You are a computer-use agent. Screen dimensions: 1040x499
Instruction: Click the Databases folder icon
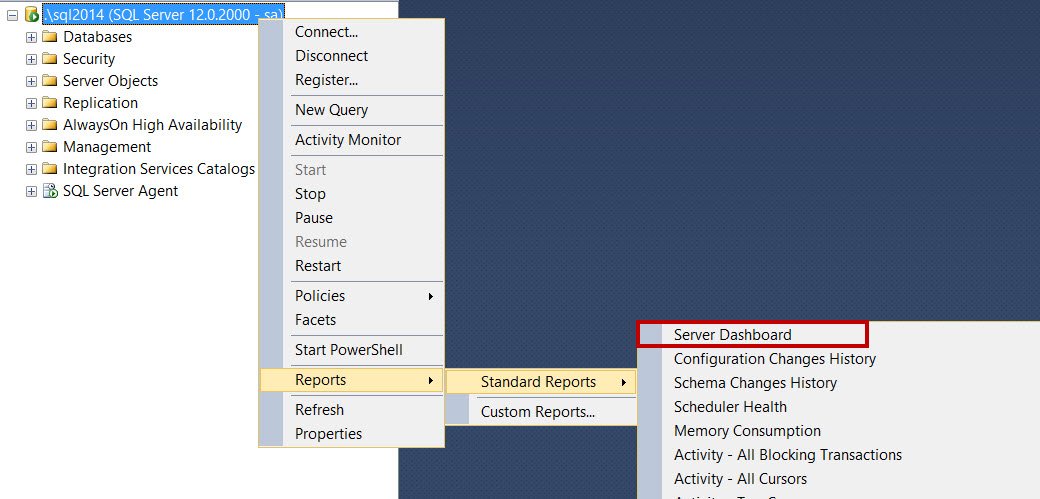click(x=50, y=36)
